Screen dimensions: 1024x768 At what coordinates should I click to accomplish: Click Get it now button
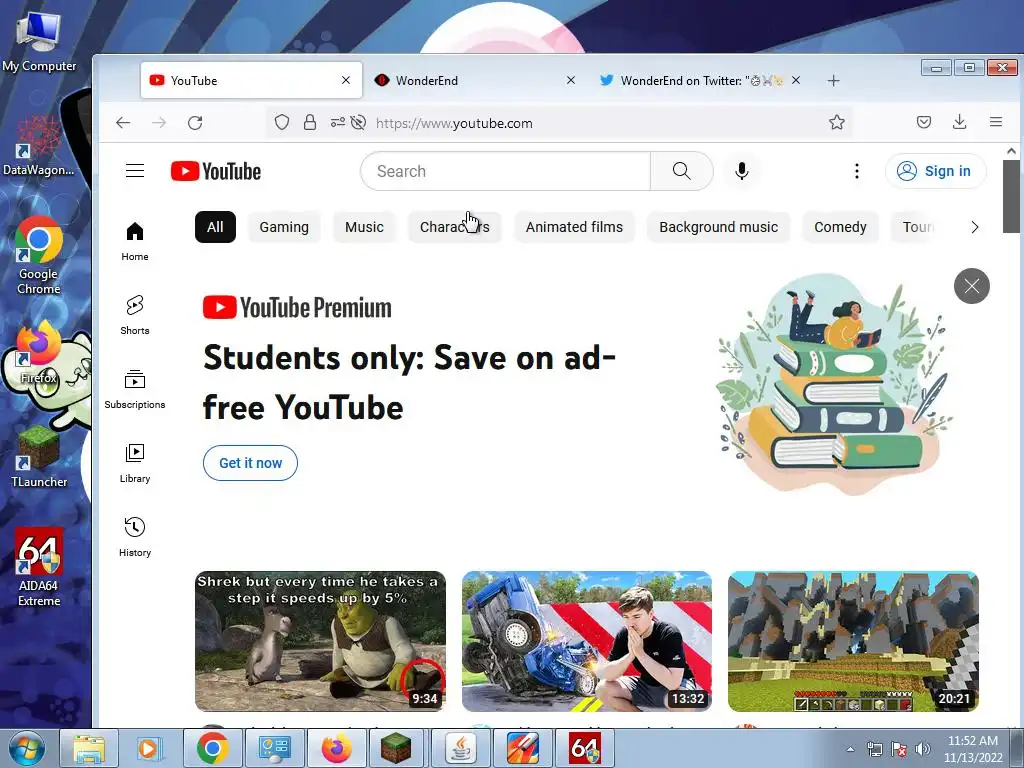coord(250,463)
